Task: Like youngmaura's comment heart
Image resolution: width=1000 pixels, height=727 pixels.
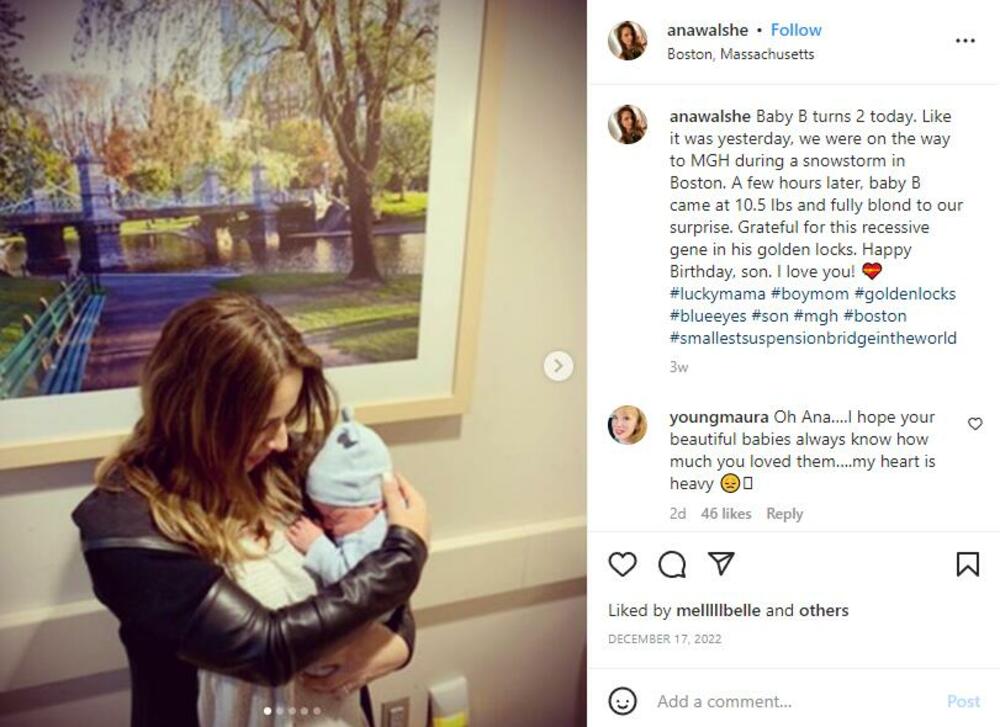Action: tap(975, 423)
